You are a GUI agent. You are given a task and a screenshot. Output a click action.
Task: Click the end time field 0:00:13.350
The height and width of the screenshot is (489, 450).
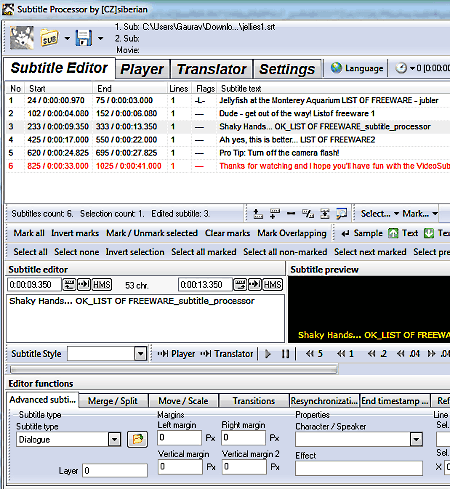click(x=205, y=285)
